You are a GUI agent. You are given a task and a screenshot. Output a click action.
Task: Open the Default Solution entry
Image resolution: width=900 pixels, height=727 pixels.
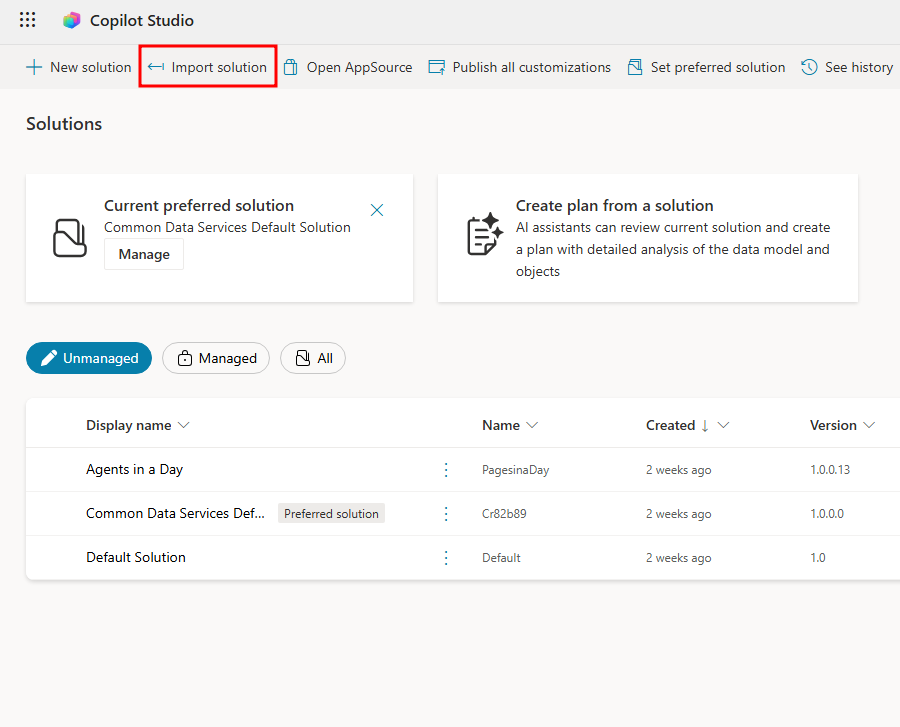click(136, 557)
